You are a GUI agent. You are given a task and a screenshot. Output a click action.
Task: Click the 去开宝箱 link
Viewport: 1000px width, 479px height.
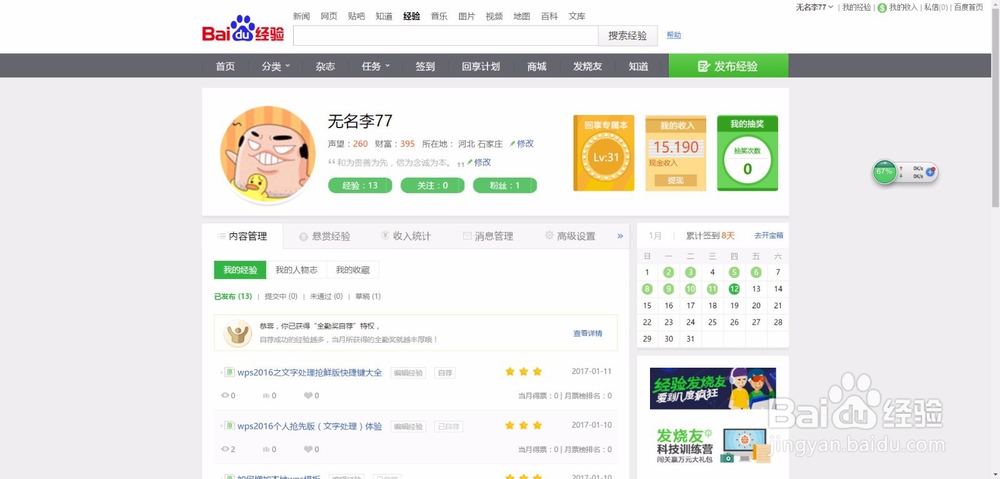768,235
